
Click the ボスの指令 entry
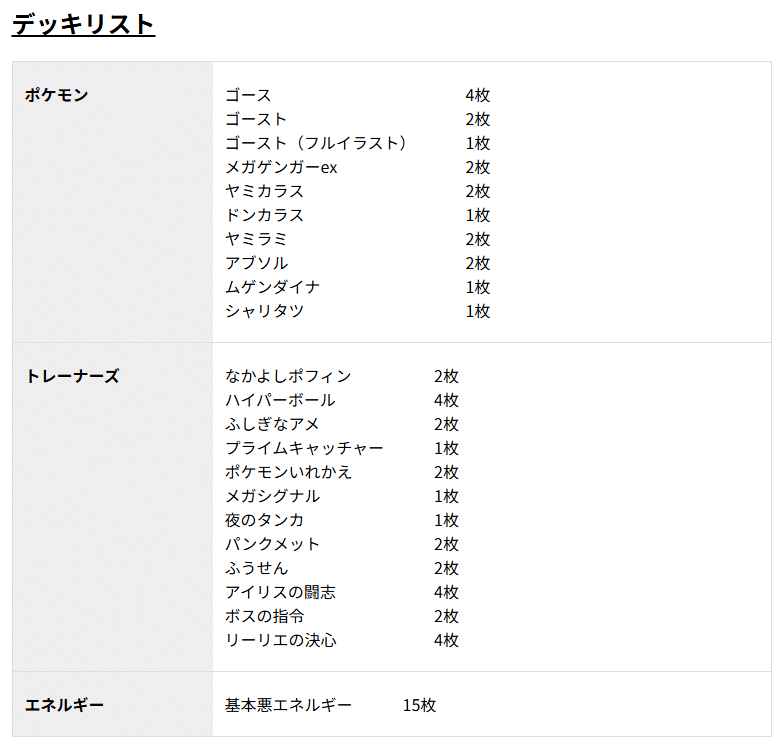[x=264, y=616]
